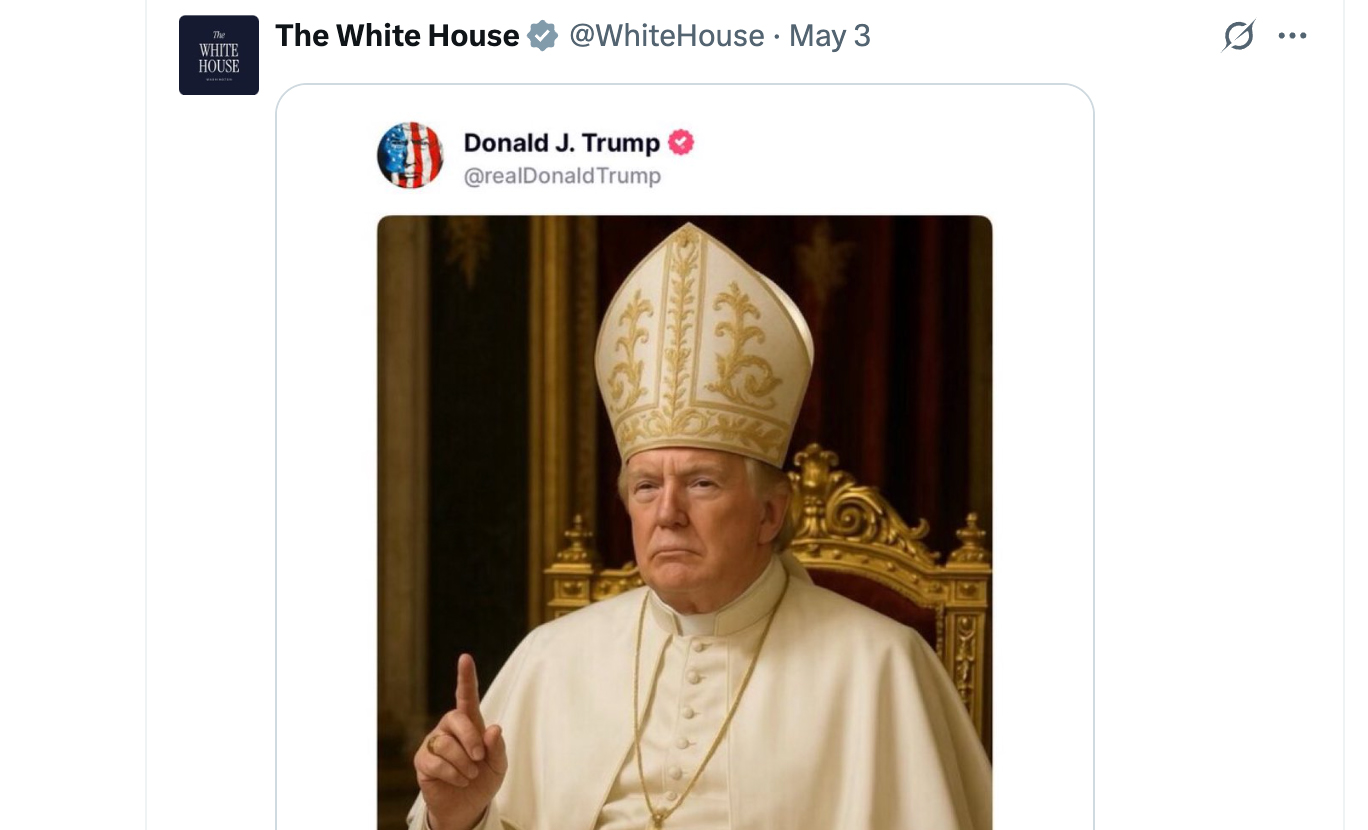Select the @WhiteHouse handle
Viewport: 1368px width, 830px height.
click(x=667, y=35)
